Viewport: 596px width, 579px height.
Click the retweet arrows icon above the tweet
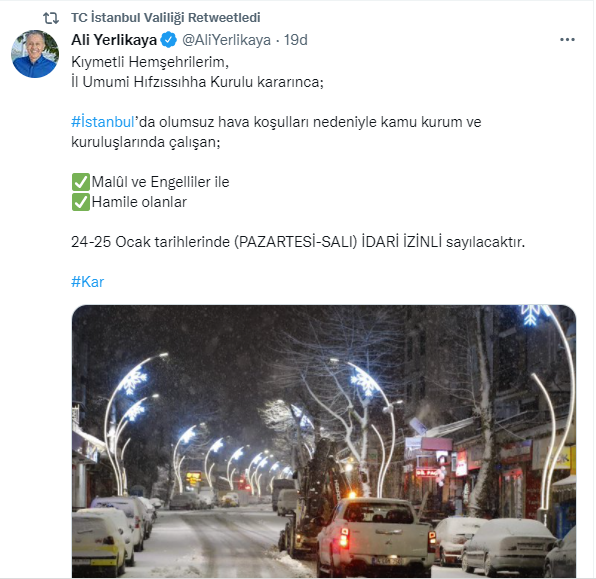click(51, 18)
